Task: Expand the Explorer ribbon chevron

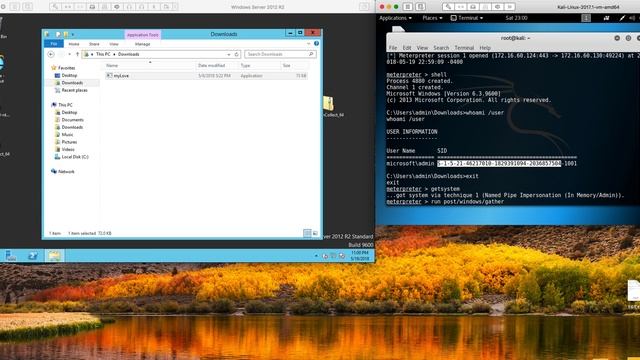Action: click(x=309, y=44)
